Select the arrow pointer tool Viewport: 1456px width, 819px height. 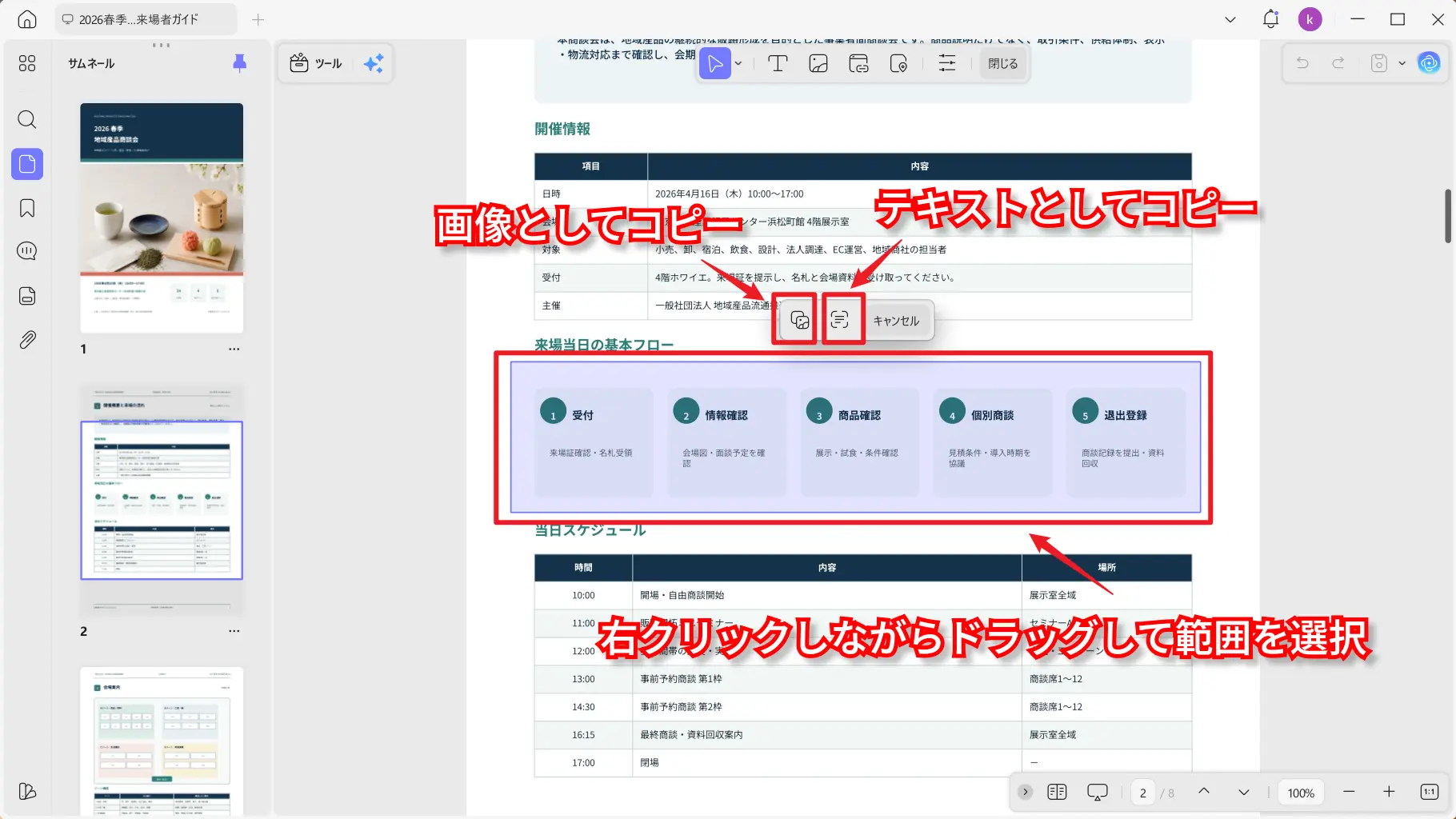[x=715, y=63]
